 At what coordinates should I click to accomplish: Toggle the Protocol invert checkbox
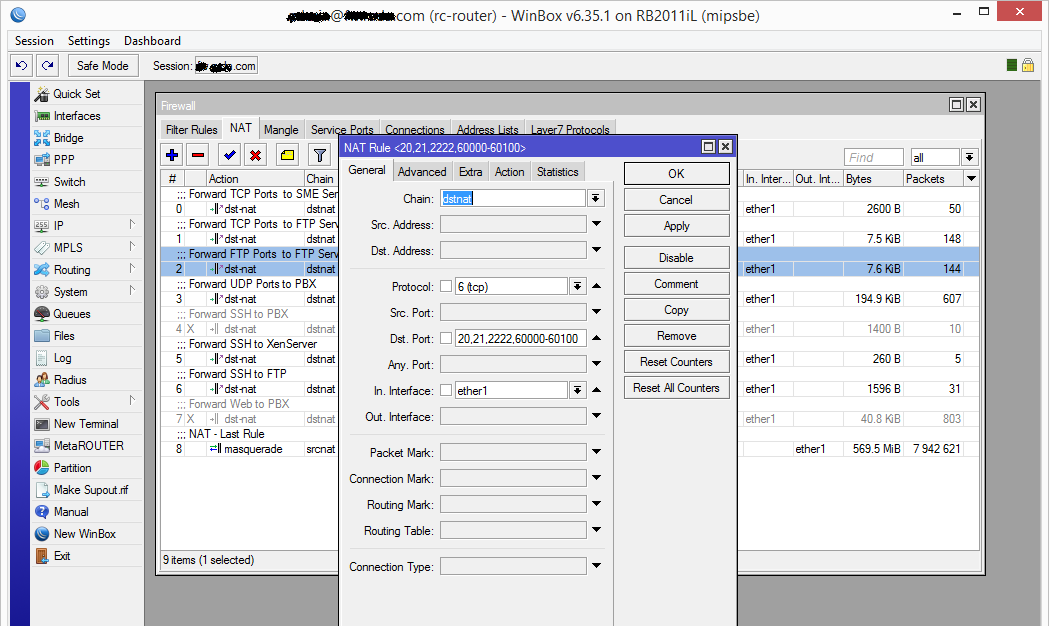pyautogui.click(x=446, y=286)
